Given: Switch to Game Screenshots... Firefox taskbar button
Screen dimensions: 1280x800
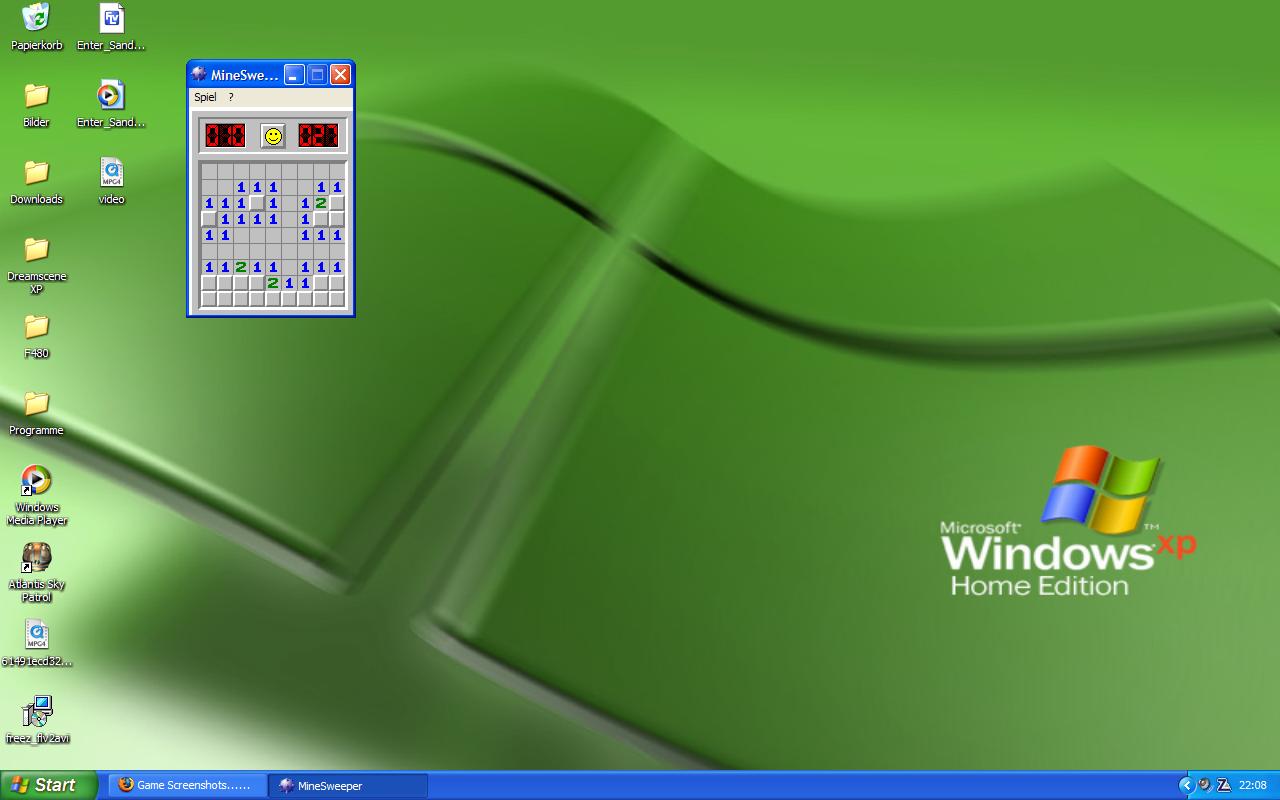Looking at the screenshot, I should point(188,785).
